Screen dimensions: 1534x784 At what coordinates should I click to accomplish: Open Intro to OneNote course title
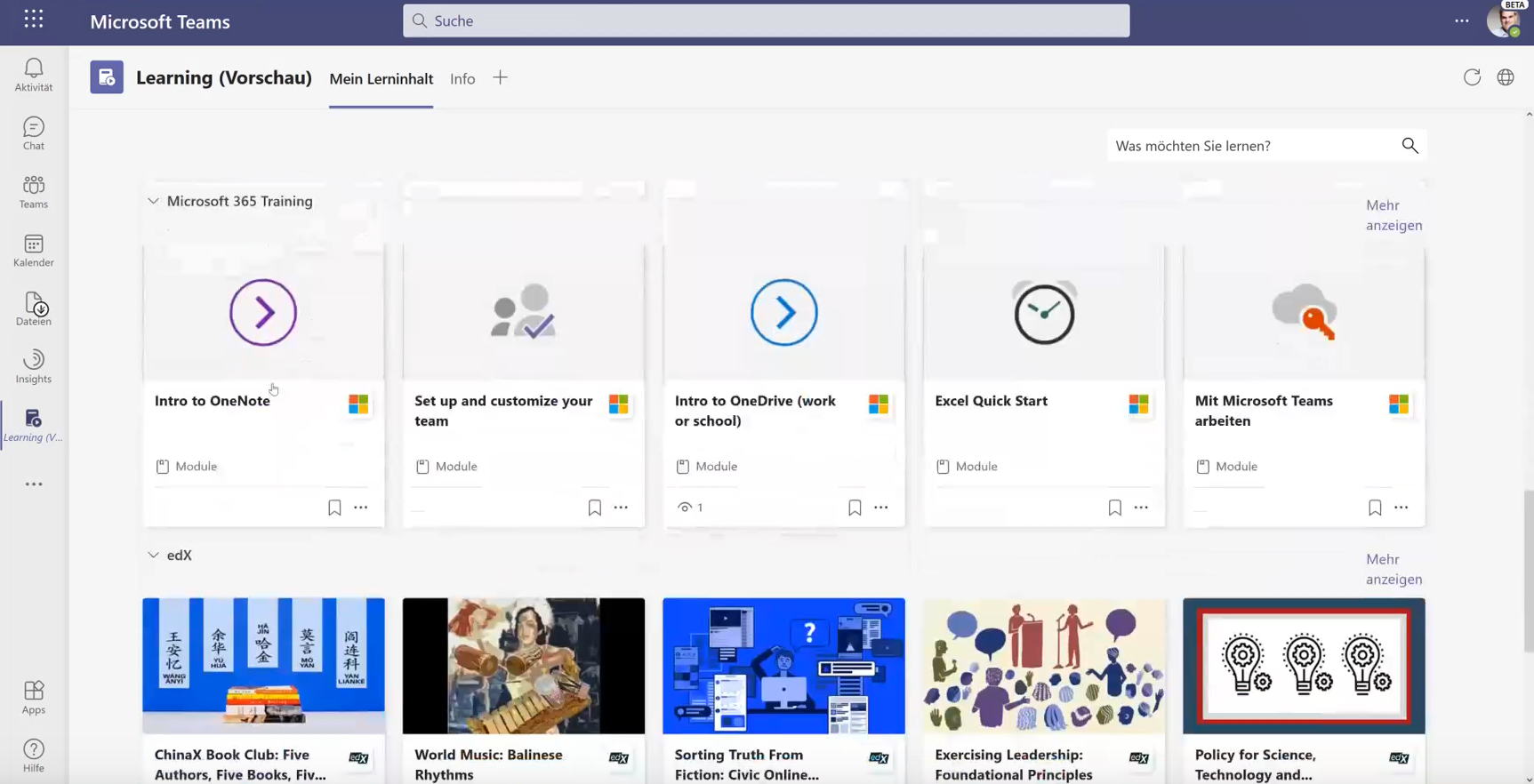tap(213, 401)
